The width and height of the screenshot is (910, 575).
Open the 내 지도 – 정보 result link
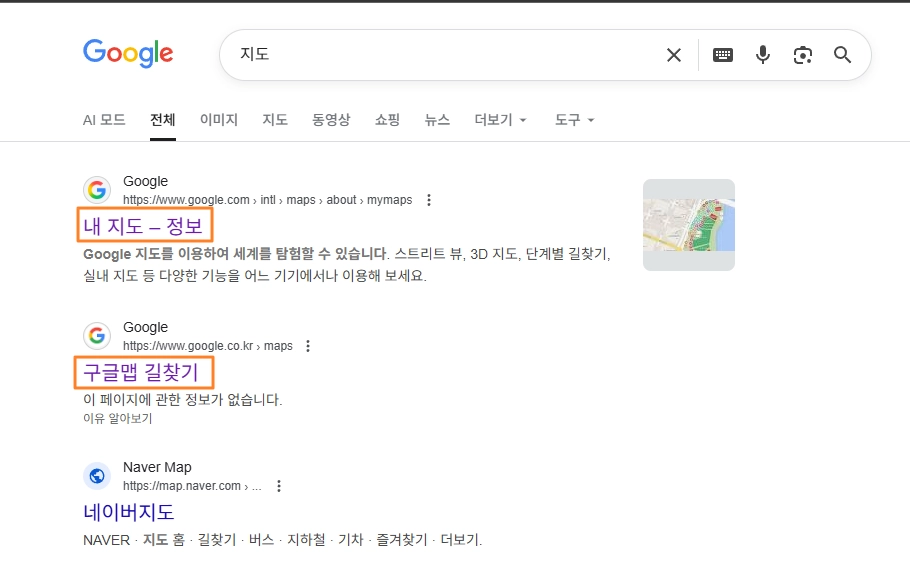point(143,226)
